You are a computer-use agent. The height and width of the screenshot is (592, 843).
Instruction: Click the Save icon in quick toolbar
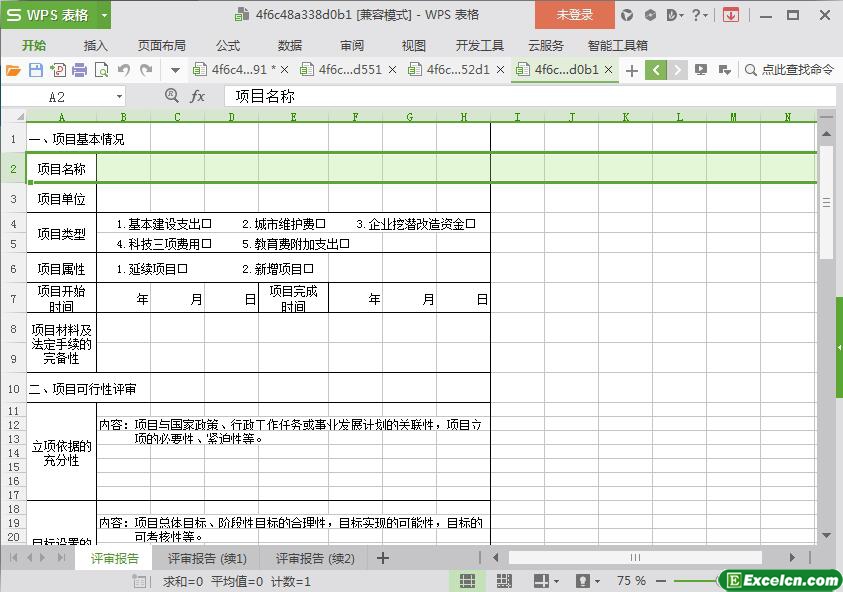tap(35, 70)
